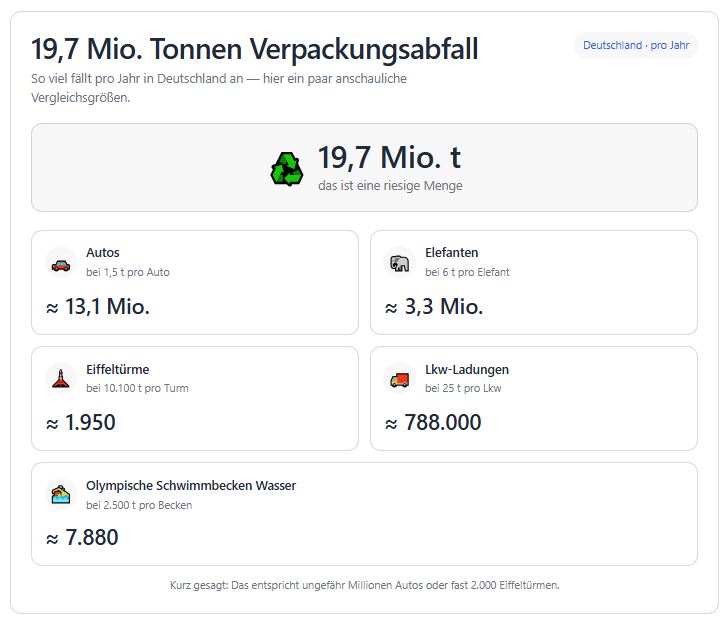Click the Kurz gesagt summary footer text
Viewport: 728px width, 626px height.
pos(364,585)
